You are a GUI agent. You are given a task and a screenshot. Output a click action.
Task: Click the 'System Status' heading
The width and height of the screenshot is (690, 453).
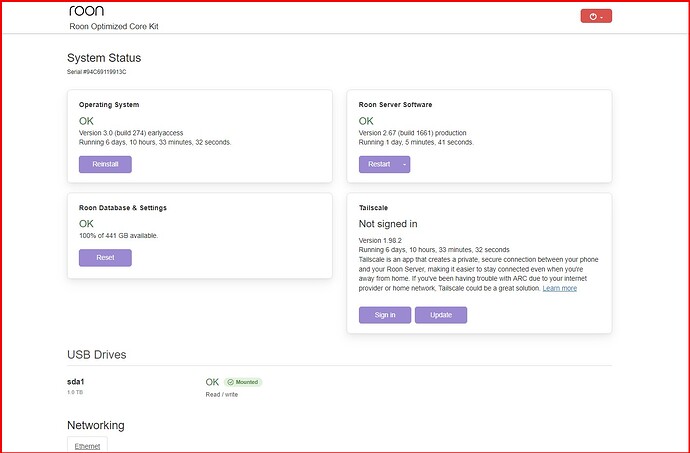pos(104,58)
